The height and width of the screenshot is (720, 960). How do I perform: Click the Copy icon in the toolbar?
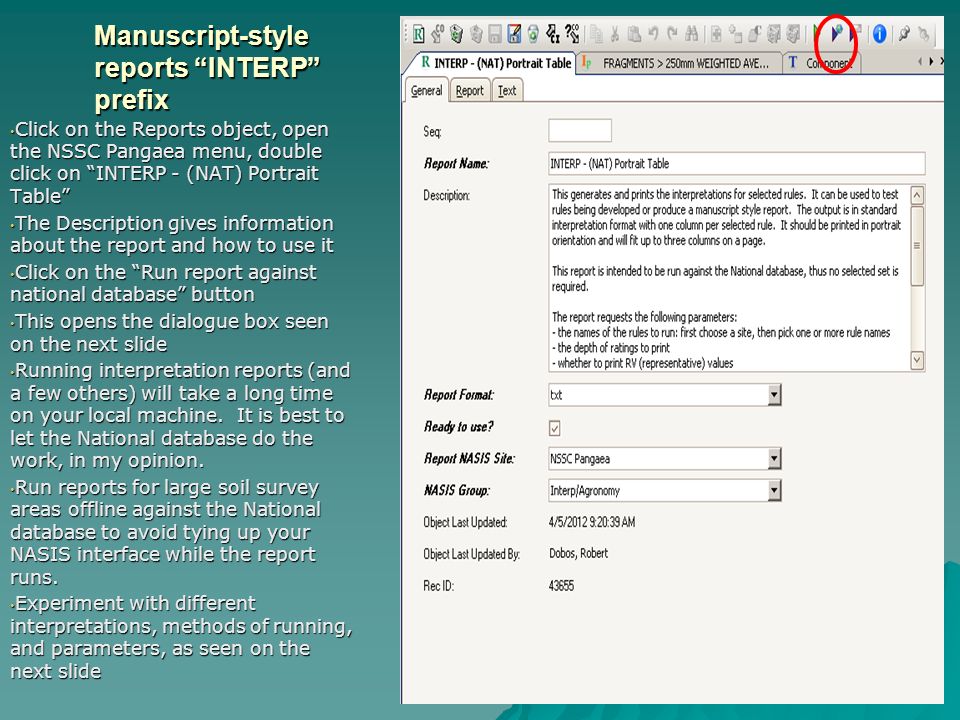tap(597, 35)
